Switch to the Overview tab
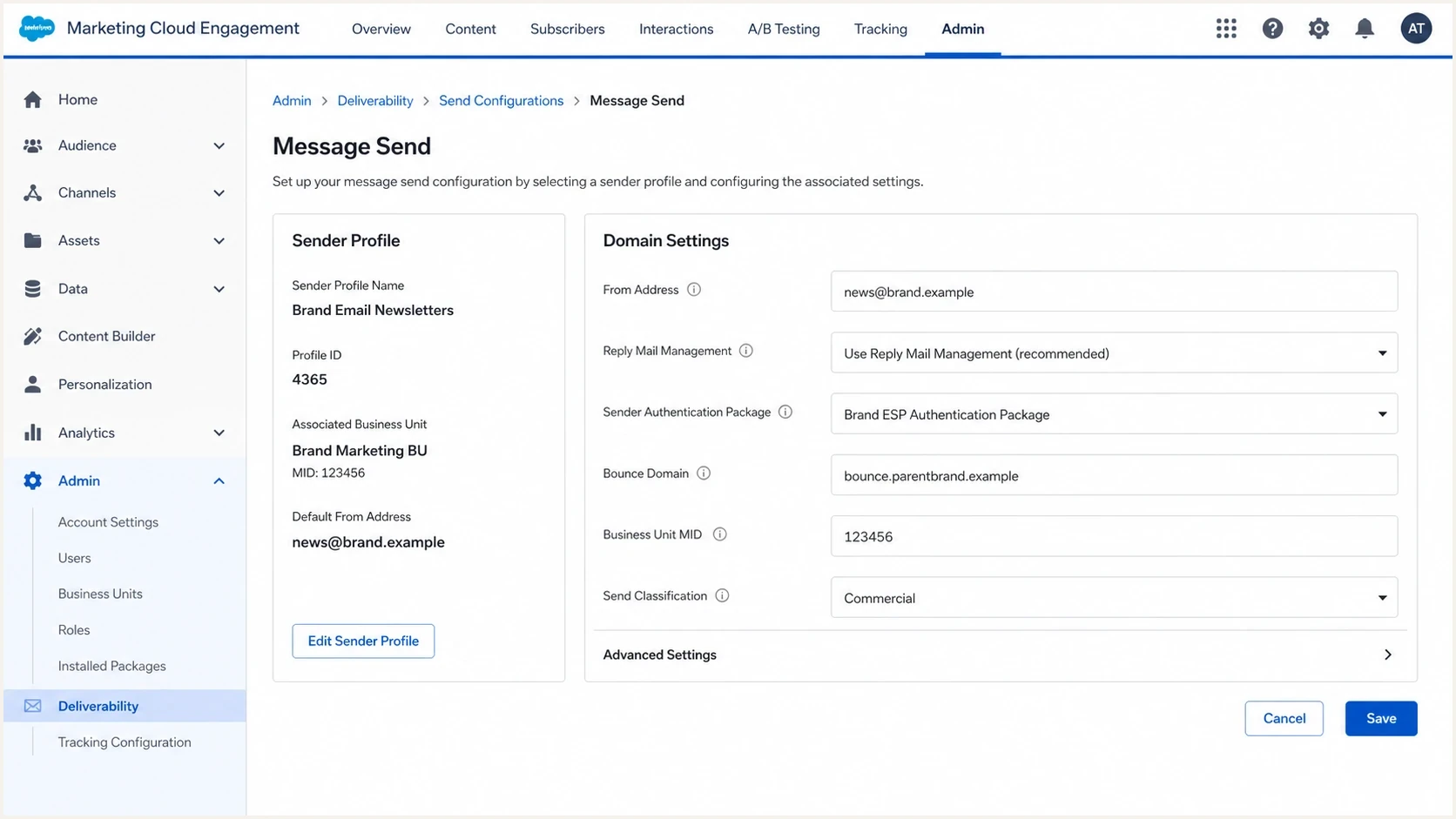 point(381,29)
